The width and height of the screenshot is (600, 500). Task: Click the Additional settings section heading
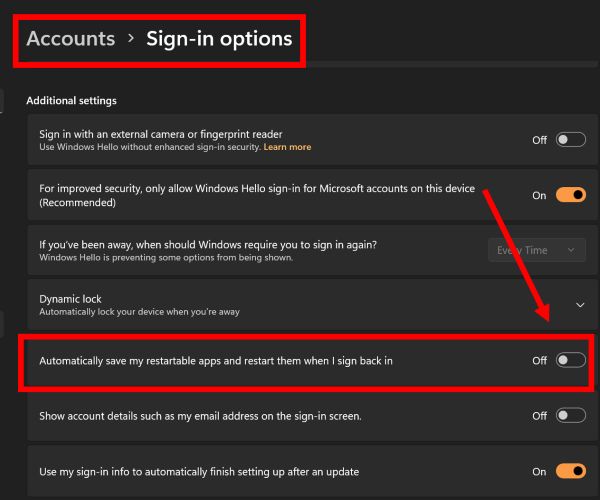coord(71,100)
